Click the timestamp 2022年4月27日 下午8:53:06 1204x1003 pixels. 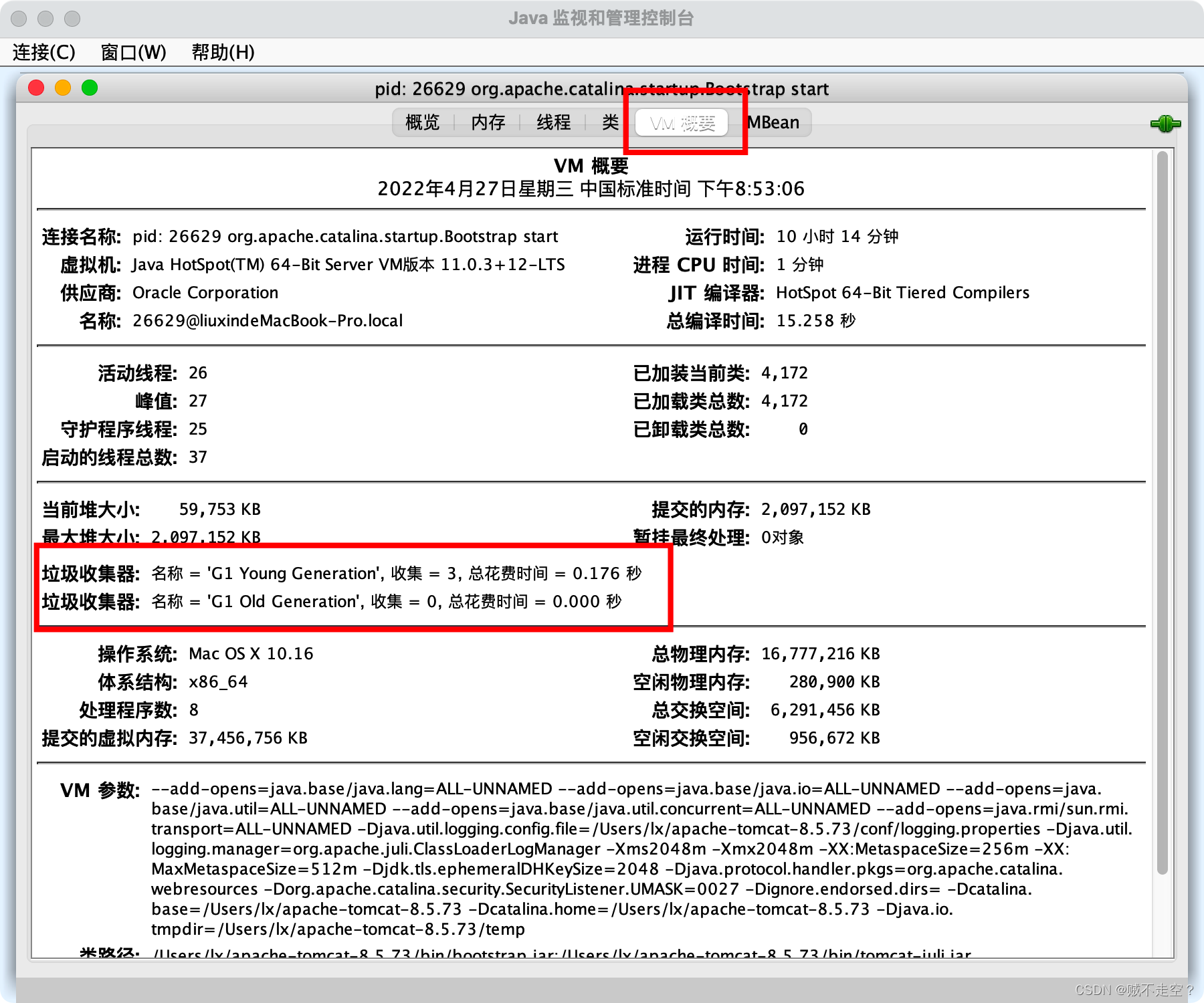[x=591, y=189]
